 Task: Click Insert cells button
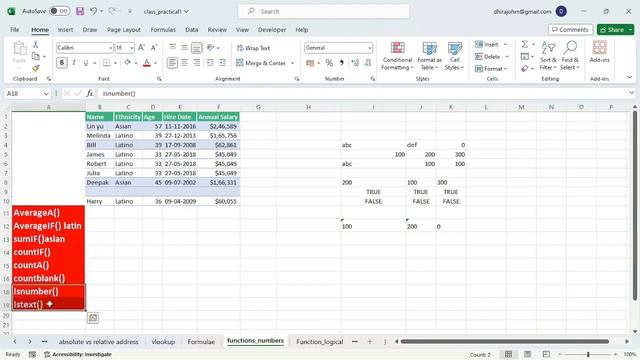(x=487, y=44)
